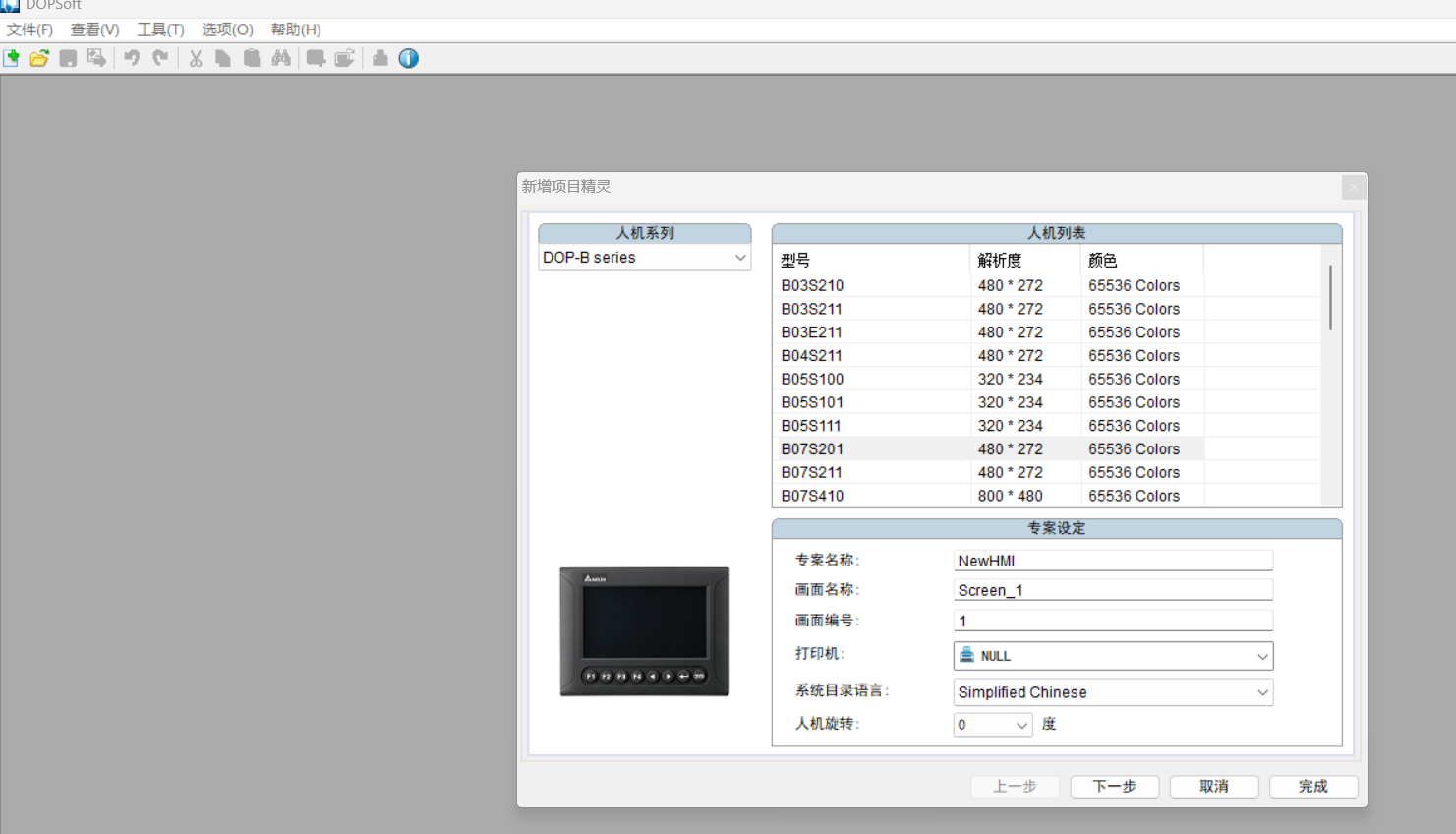Click the Redo arrow icon

coord(160,58)
